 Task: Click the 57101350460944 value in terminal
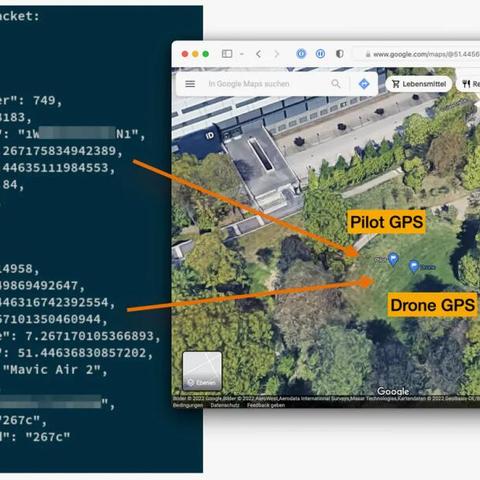(50, 319)
